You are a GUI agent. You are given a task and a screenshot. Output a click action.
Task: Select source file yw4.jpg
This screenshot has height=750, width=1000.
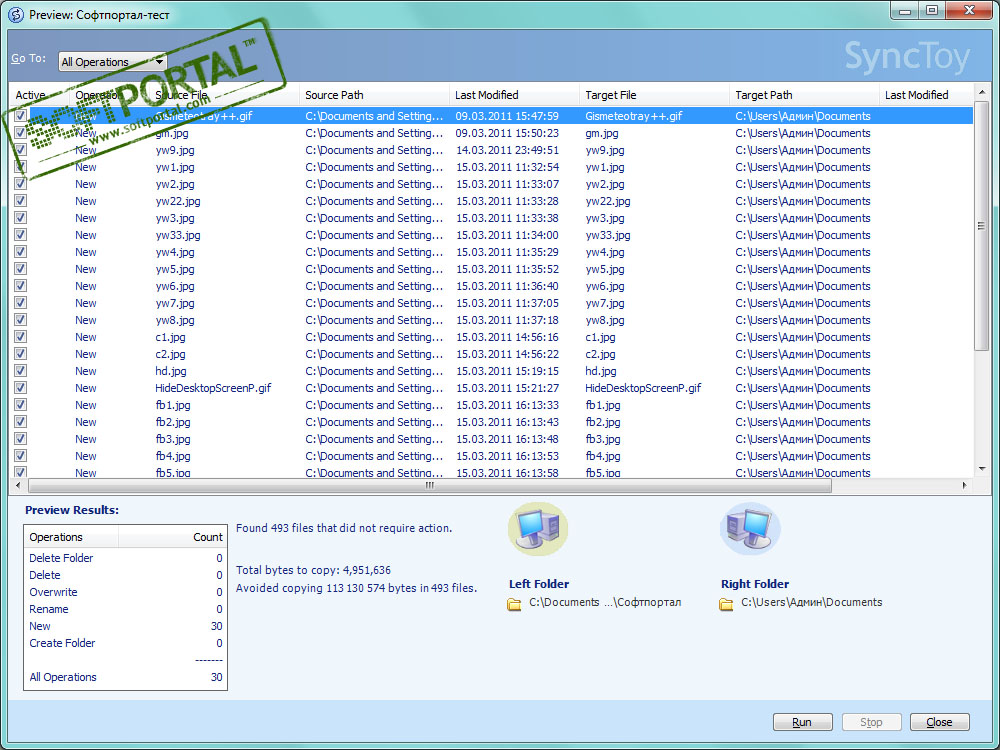(x=175, y=252)
